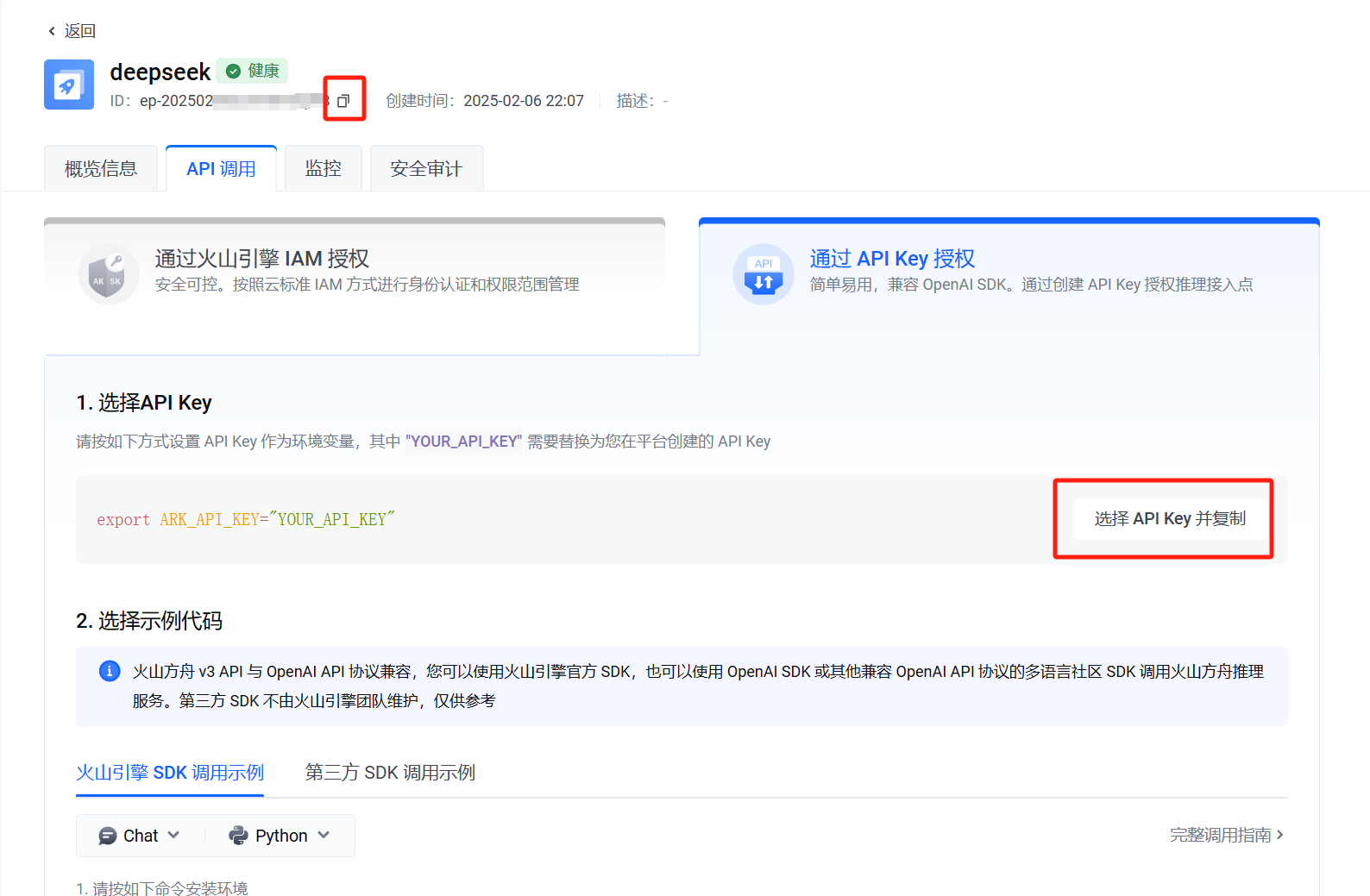1370x896 pixels.
Task: Open the 安全审计 tab
Action: [426, 169]
